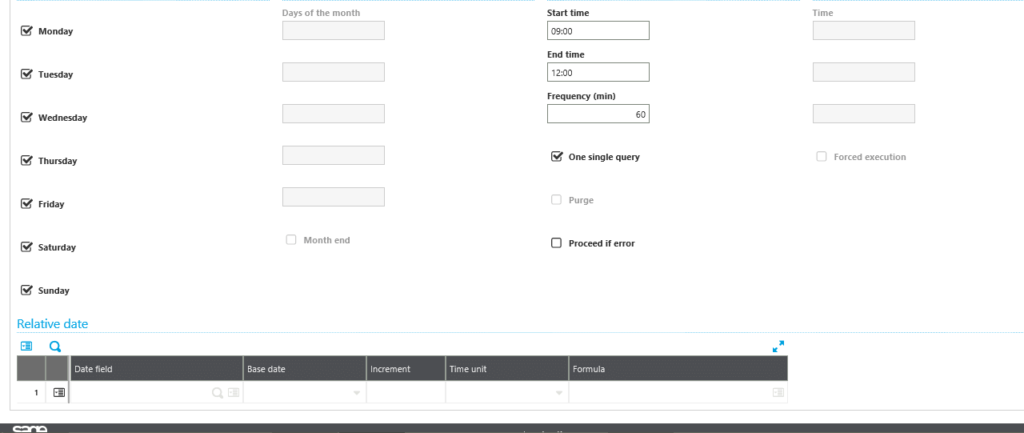Toggle the One single query checkbox
This screenshot has width=1024, height=433.
(557, 157)
